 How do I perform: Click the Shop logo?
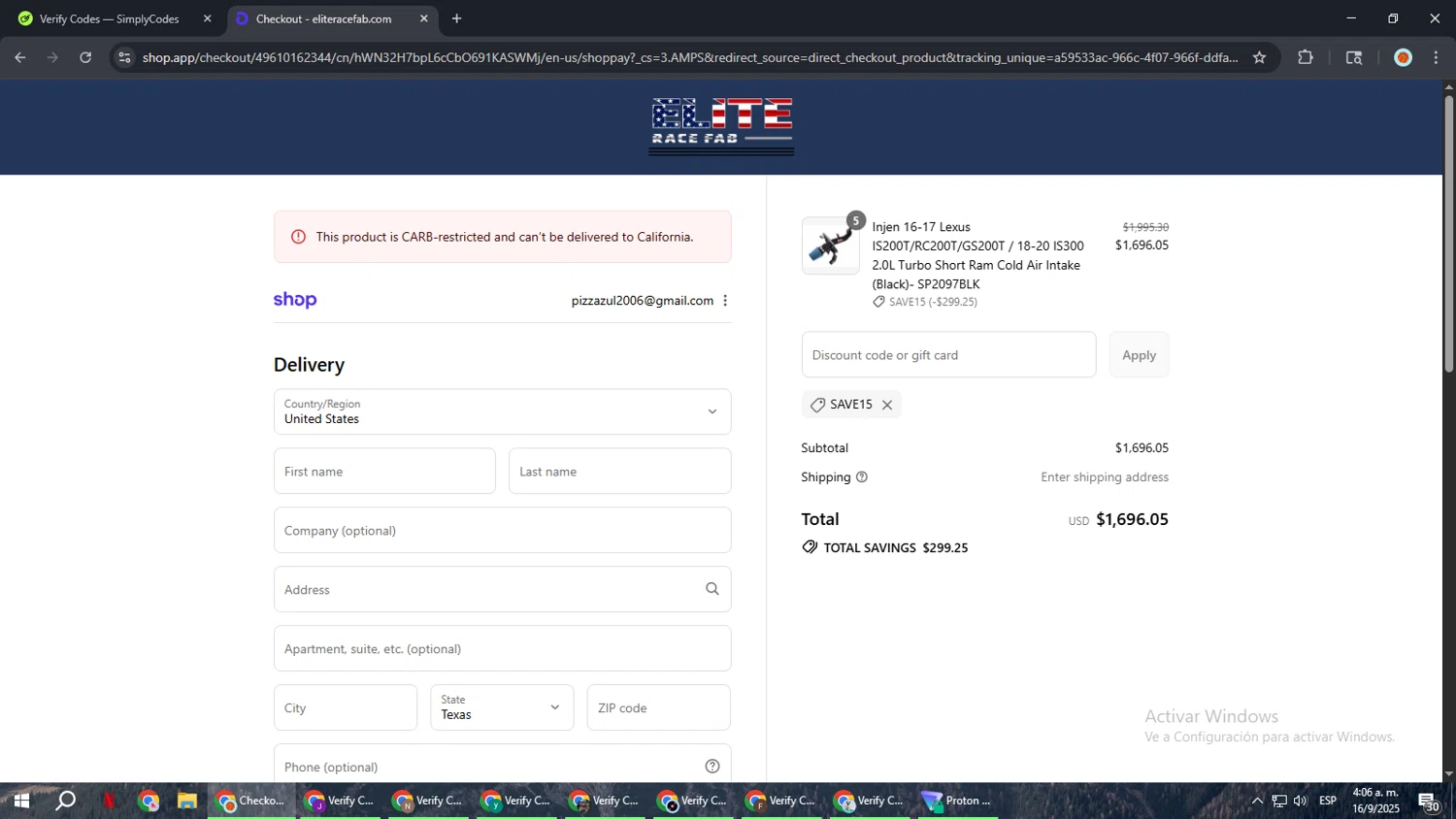295,300
